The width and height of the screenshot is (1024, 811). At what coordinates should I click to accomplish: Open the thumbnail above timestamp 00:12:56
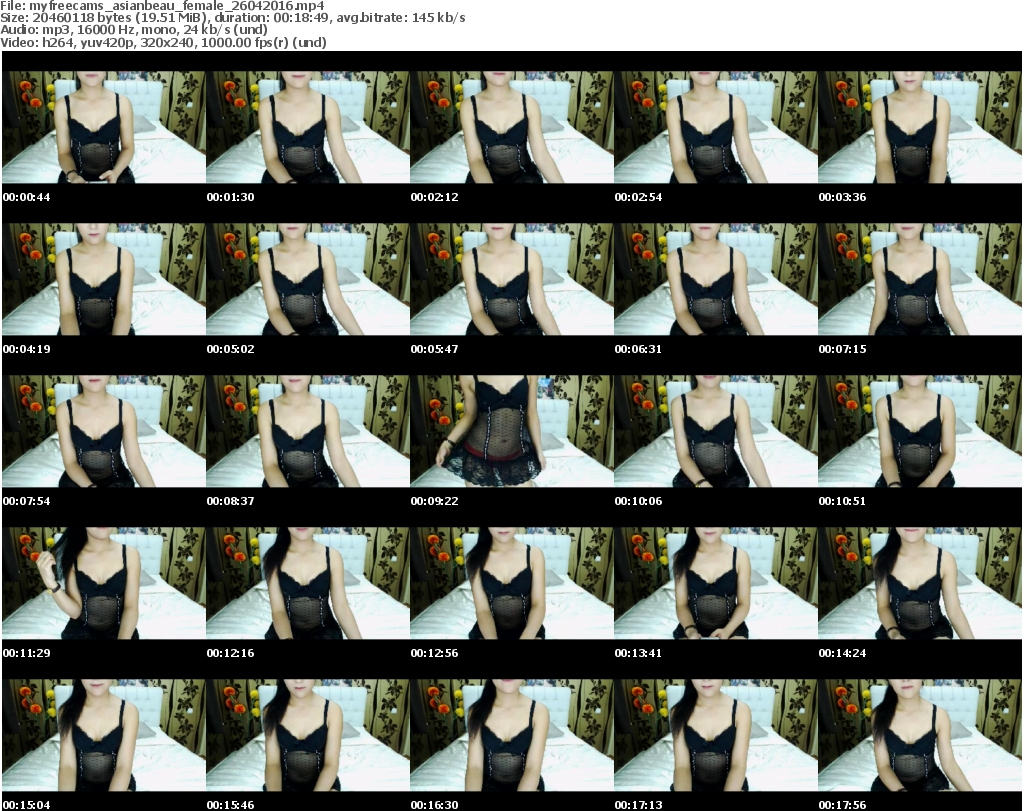[x=512, y=583]
